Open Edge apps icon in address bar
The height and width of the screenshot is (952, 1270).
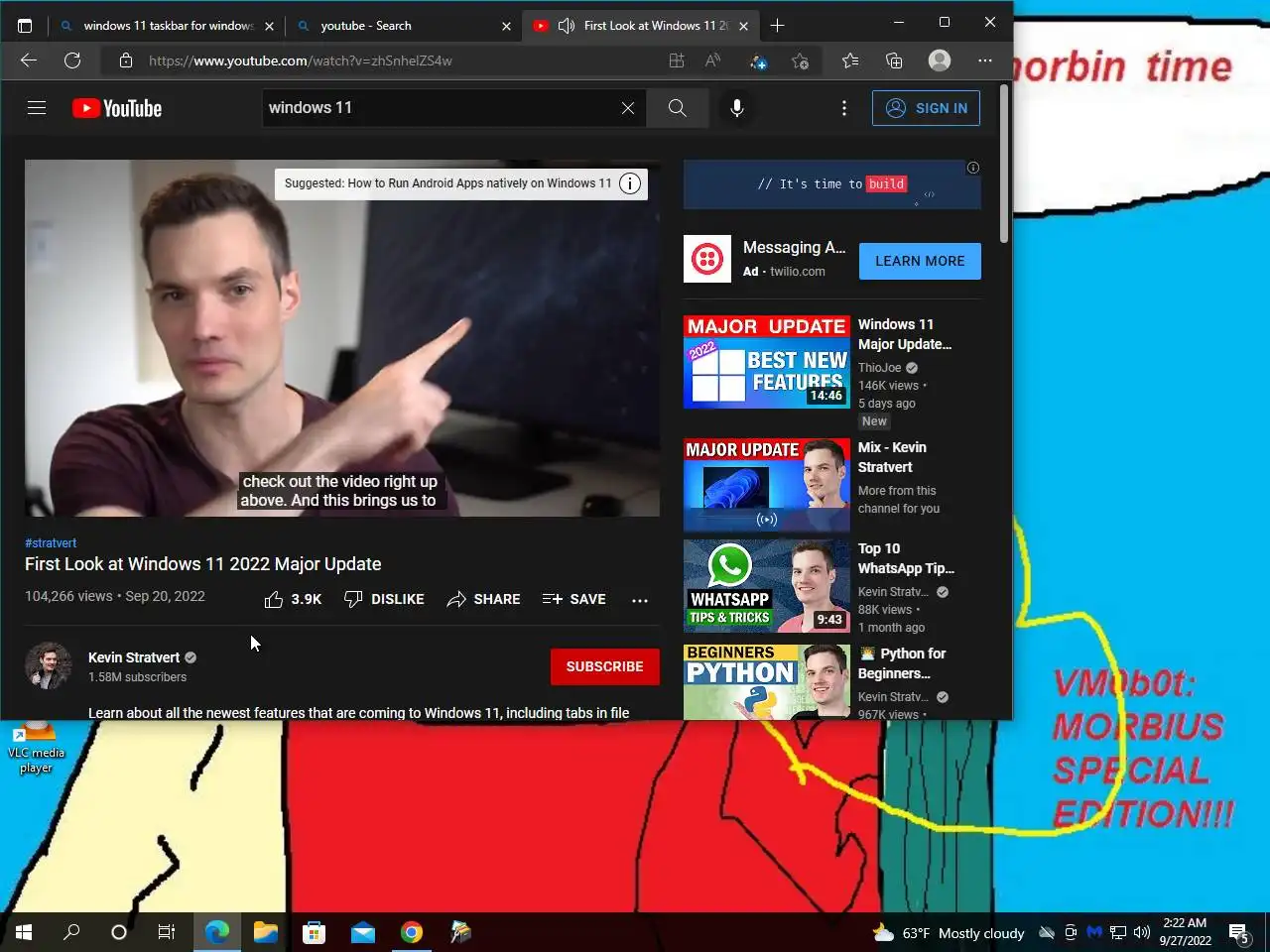tap(677, 60)
